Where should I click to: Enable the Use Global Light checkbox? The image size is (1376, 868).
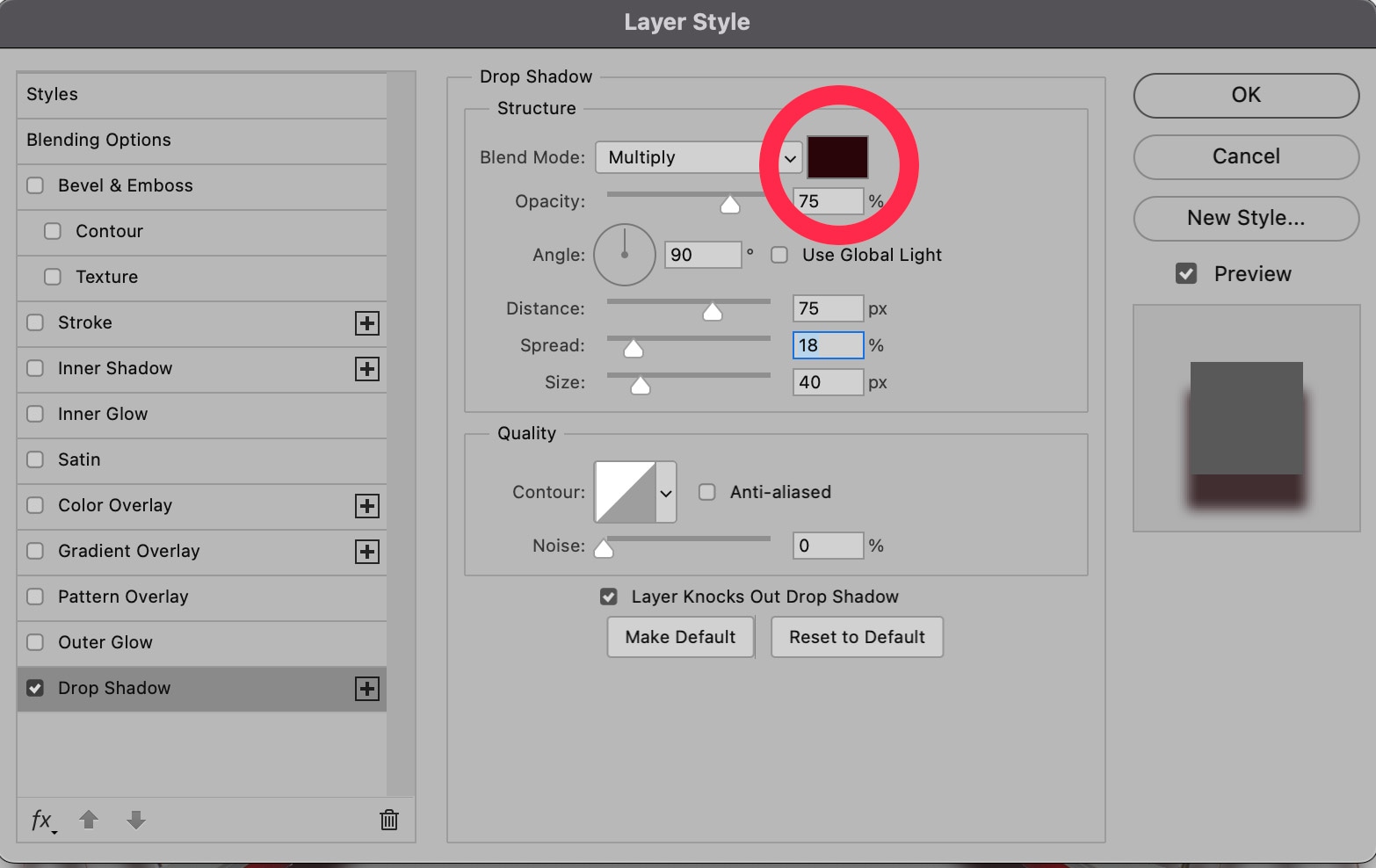779,255
